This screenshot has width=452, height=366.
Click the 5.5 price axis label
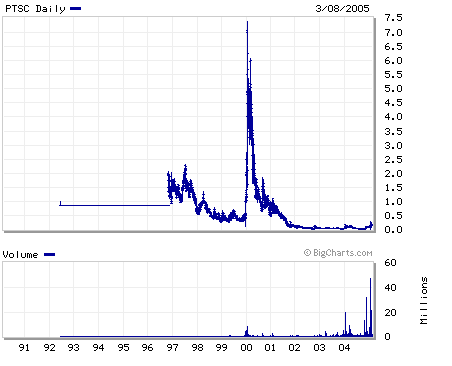[393, 75]
